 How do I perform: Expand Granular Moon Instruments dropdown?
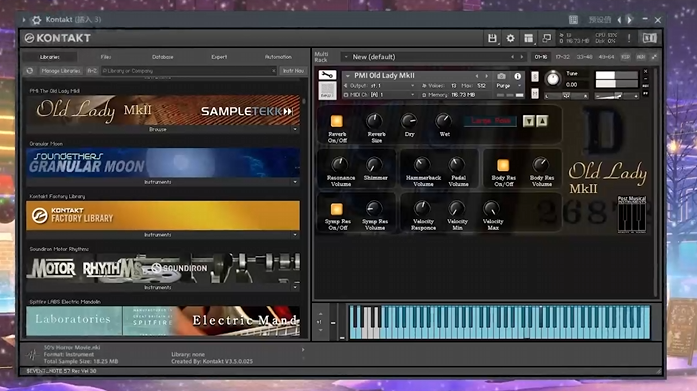click(x=295, y=182)
